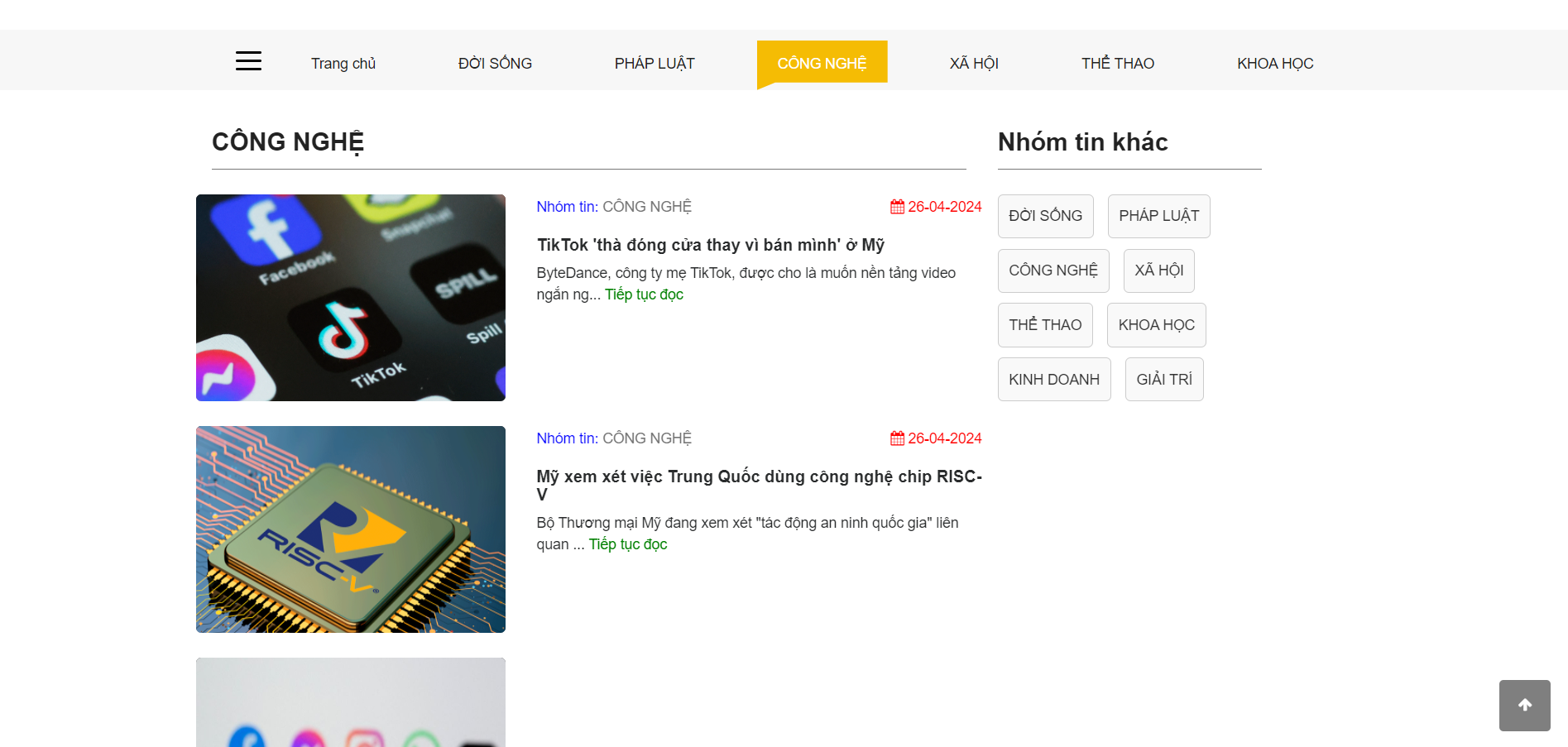Click the scroll-to-top arrow button
The width and height of the screenshot is (1568, 747).
1524,705
